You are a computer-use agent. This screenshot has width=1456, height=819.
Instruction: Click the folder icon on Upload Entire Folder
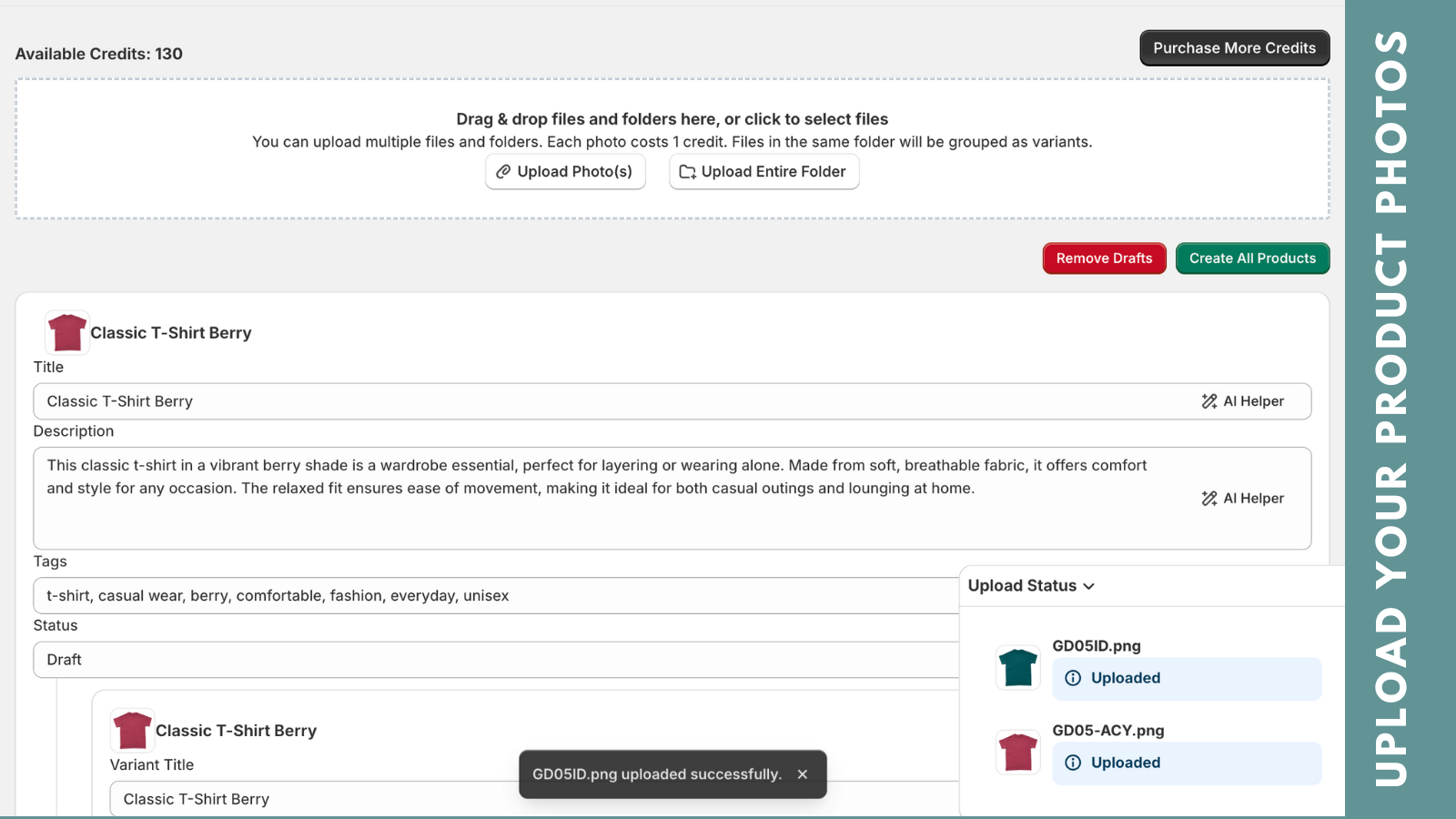[687, 172]
